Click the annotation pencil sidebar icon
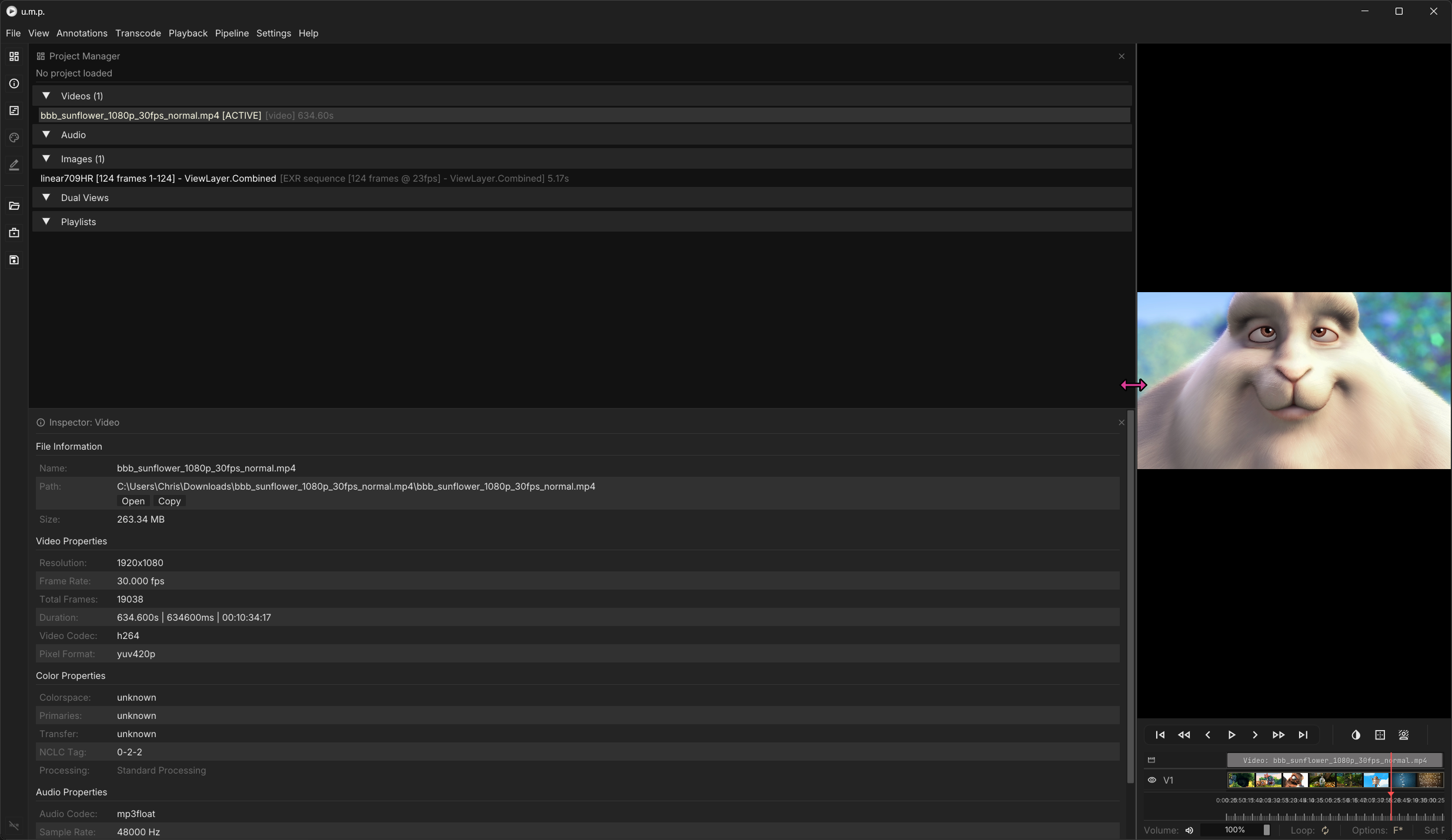This screenshot has width=1452, height=840. [14, 165]
